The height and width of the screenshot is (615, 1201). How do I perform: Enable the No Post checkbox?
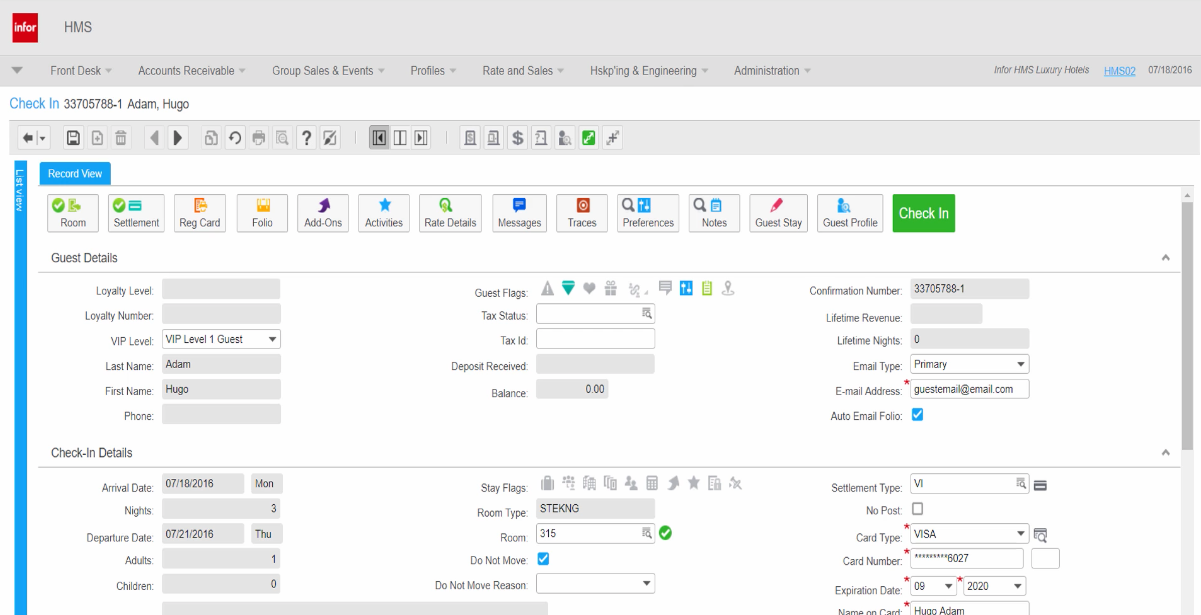point(917,509)
